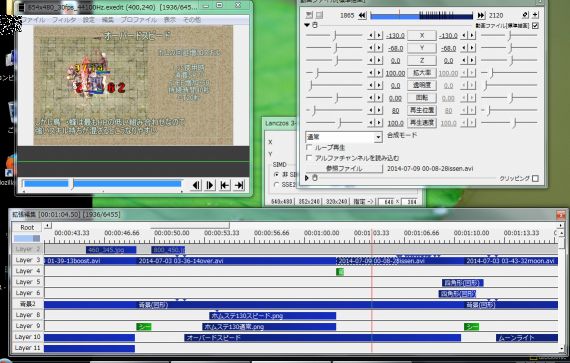The image size is (570, 363).
Task: Click the left X position slider
Action: (334, 35)
